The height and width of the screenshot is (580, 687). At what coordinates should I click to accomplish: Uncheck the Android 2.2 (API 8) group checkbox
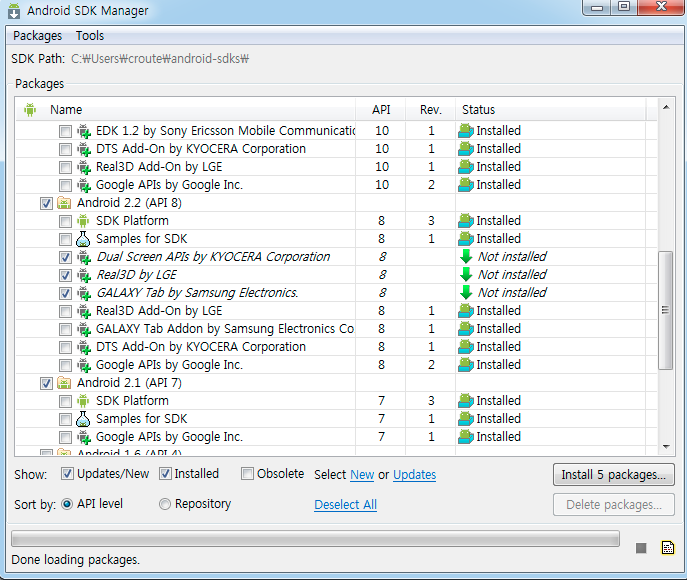[46, 203]
